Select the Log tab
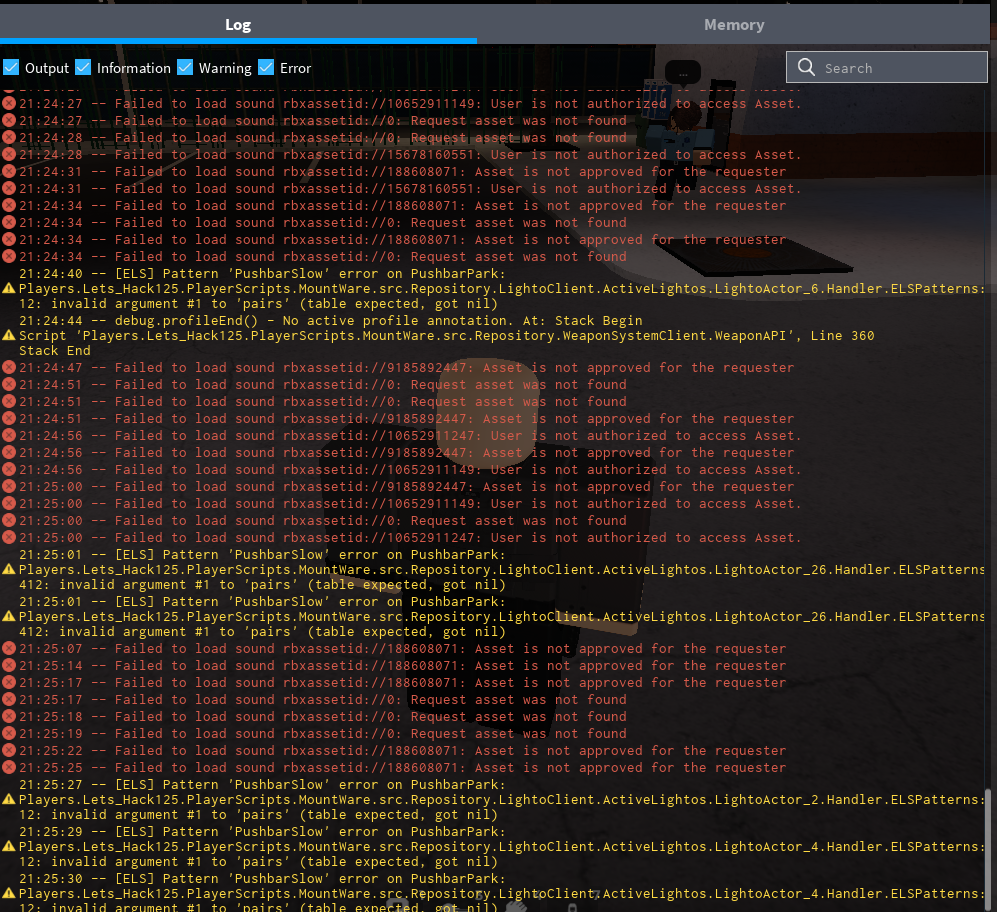The height and width of the screenshot is (912, 997). 238,25
